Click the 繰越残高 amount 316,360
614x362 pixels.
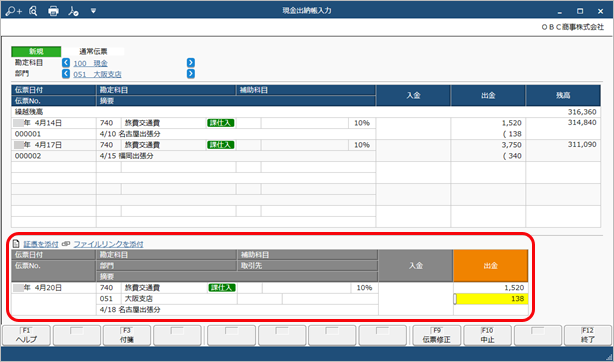click(582, 112)
